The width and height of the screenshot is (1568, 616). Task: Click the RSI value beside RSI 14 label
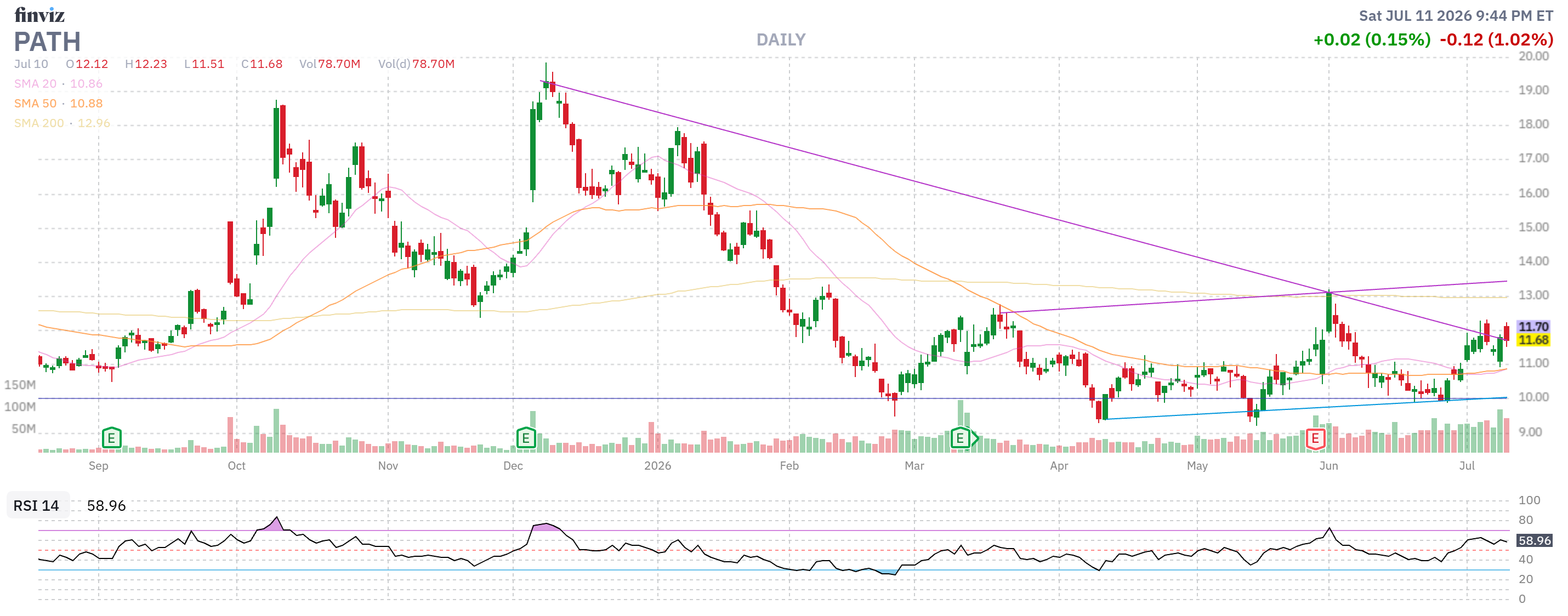pos(106,506)
